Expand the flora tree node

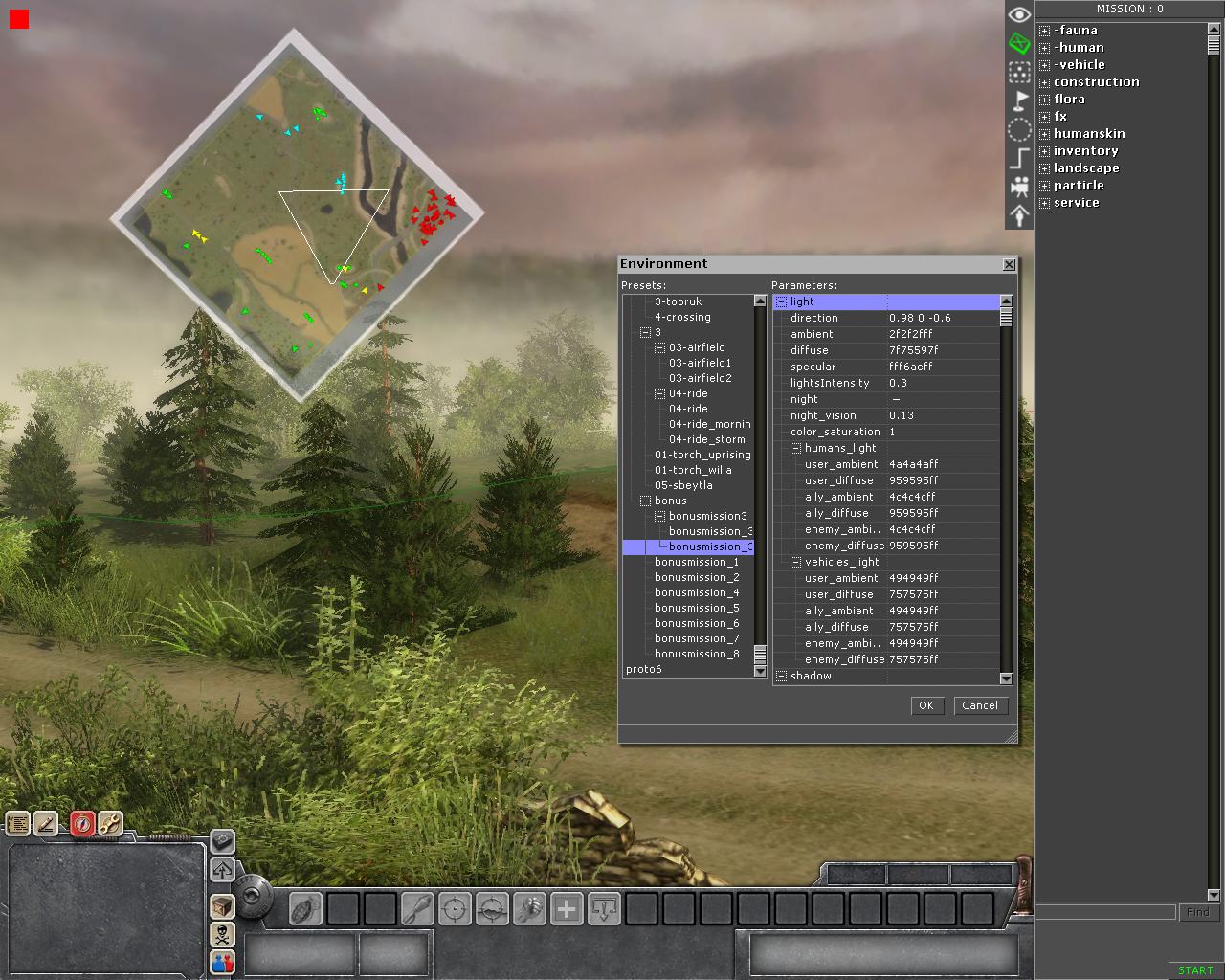tap(1044, 100)
